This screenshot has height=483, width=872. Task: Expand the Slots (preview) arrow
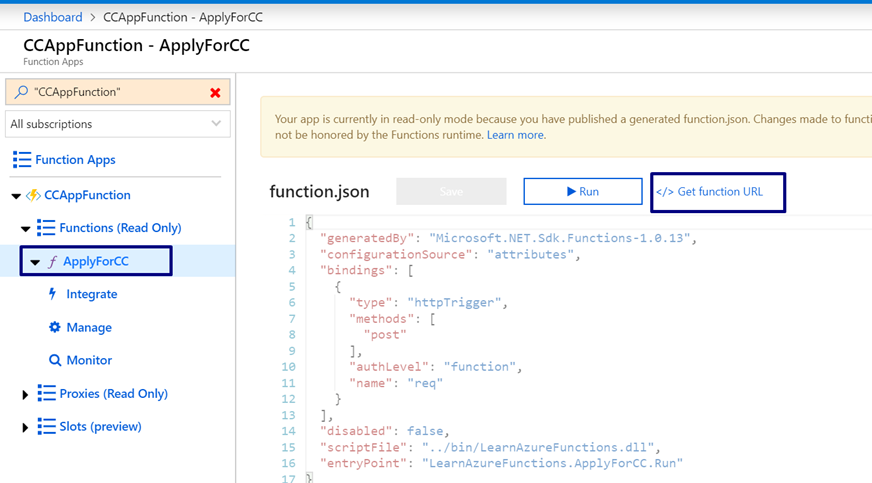(x=25, y=427)
